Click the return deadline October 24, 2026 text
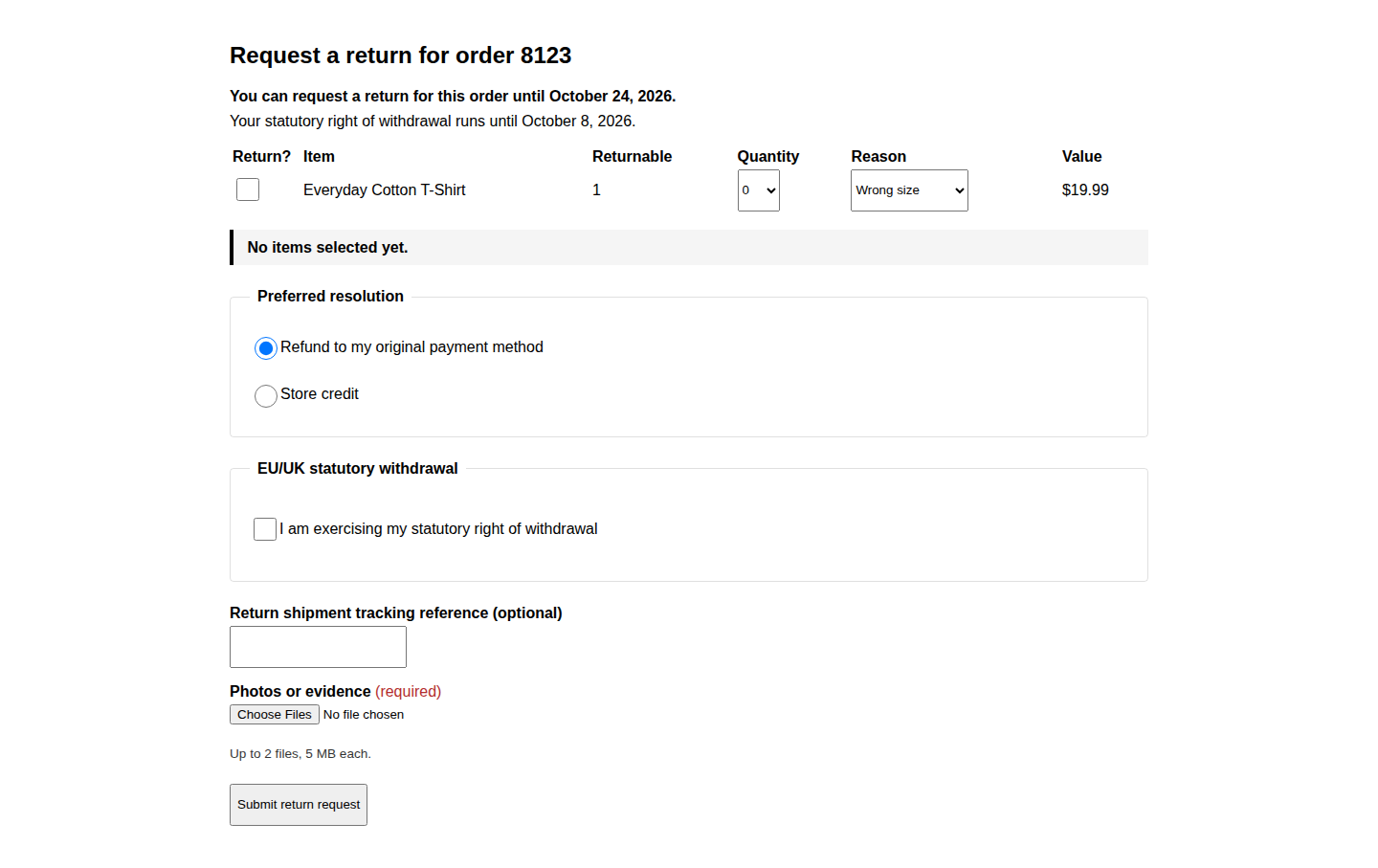The image size is (1378, 868). point(453,97)
